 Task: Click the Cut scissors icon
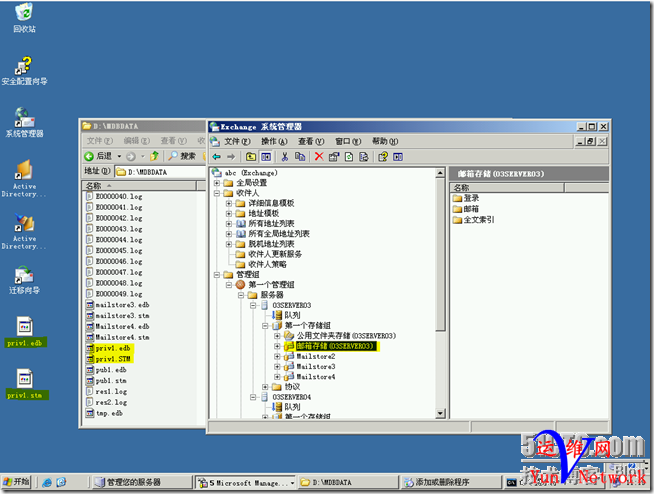(x=285, y=157)
